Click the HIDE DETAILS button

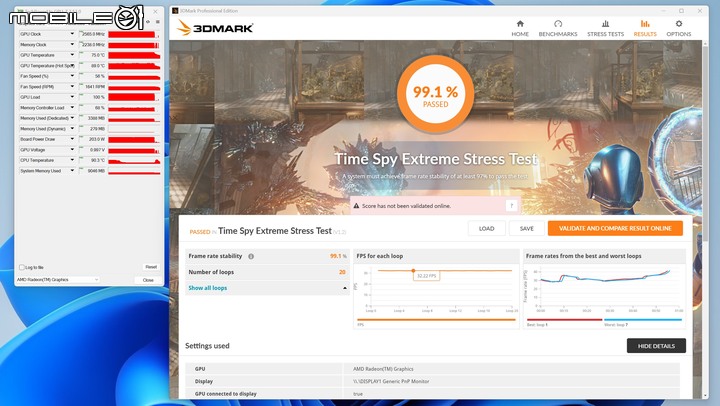point(656,346)
